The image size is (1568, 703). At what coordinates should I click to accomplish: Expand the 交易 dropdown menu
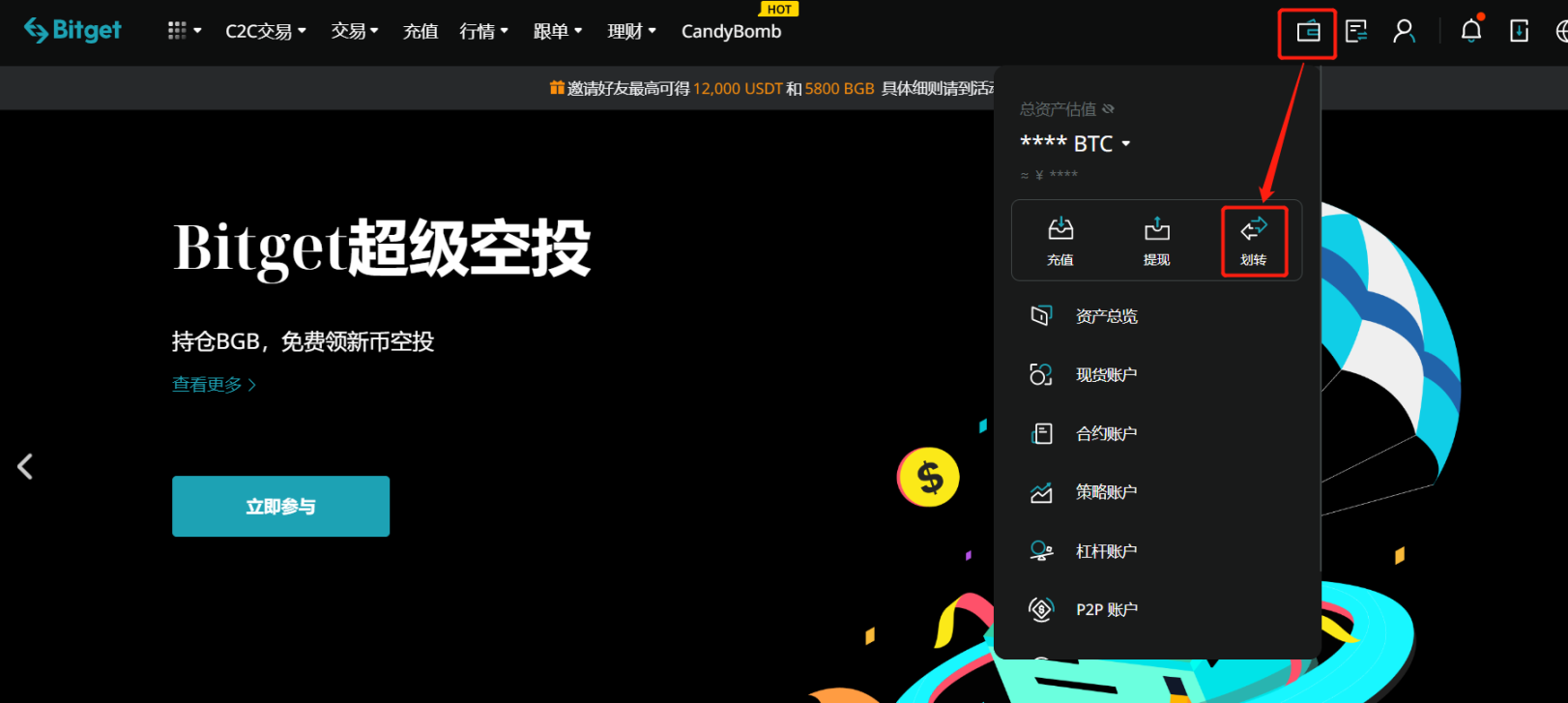point(355,32)
